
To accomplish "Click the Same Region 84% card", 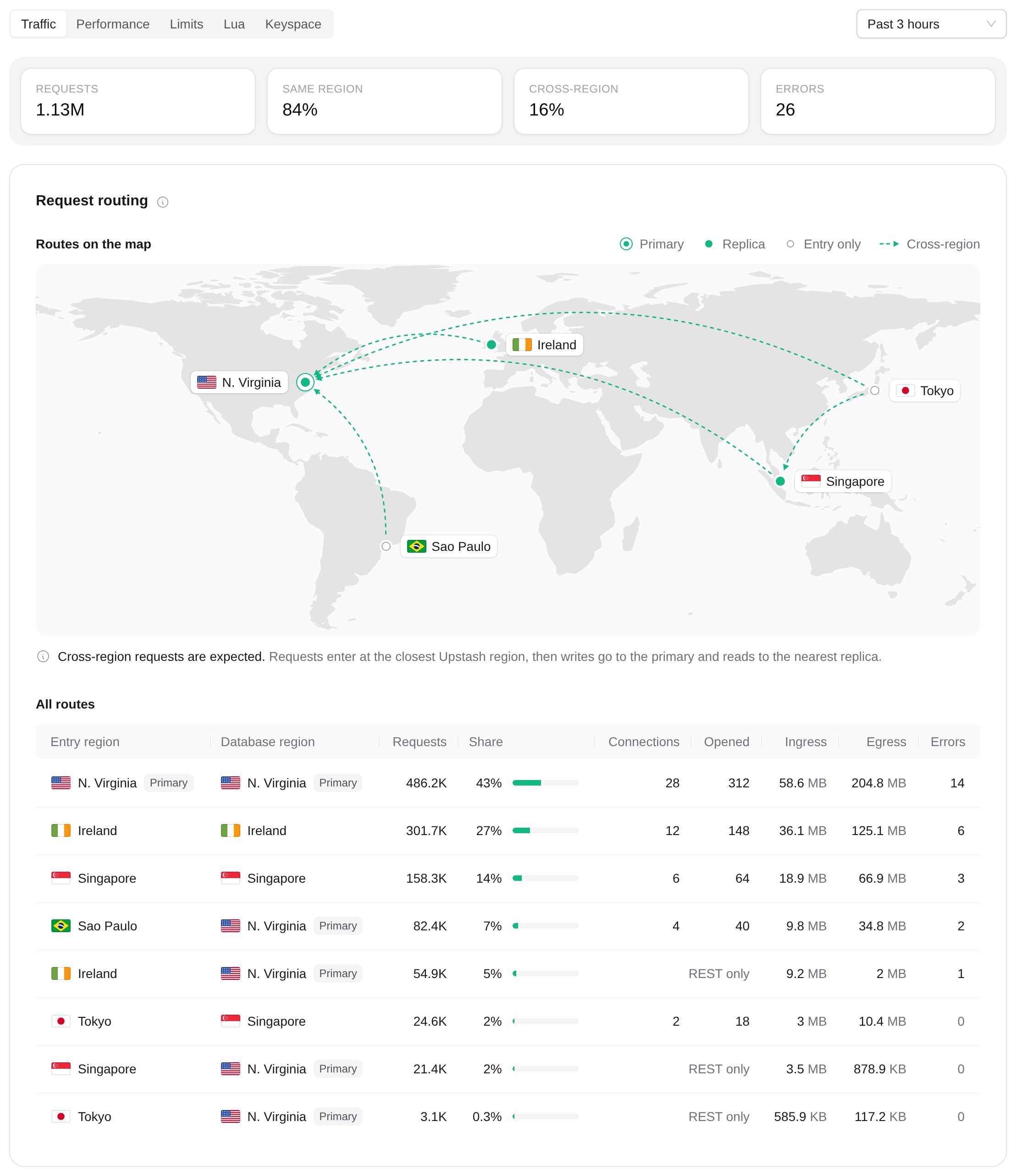I will click(385, 101).
